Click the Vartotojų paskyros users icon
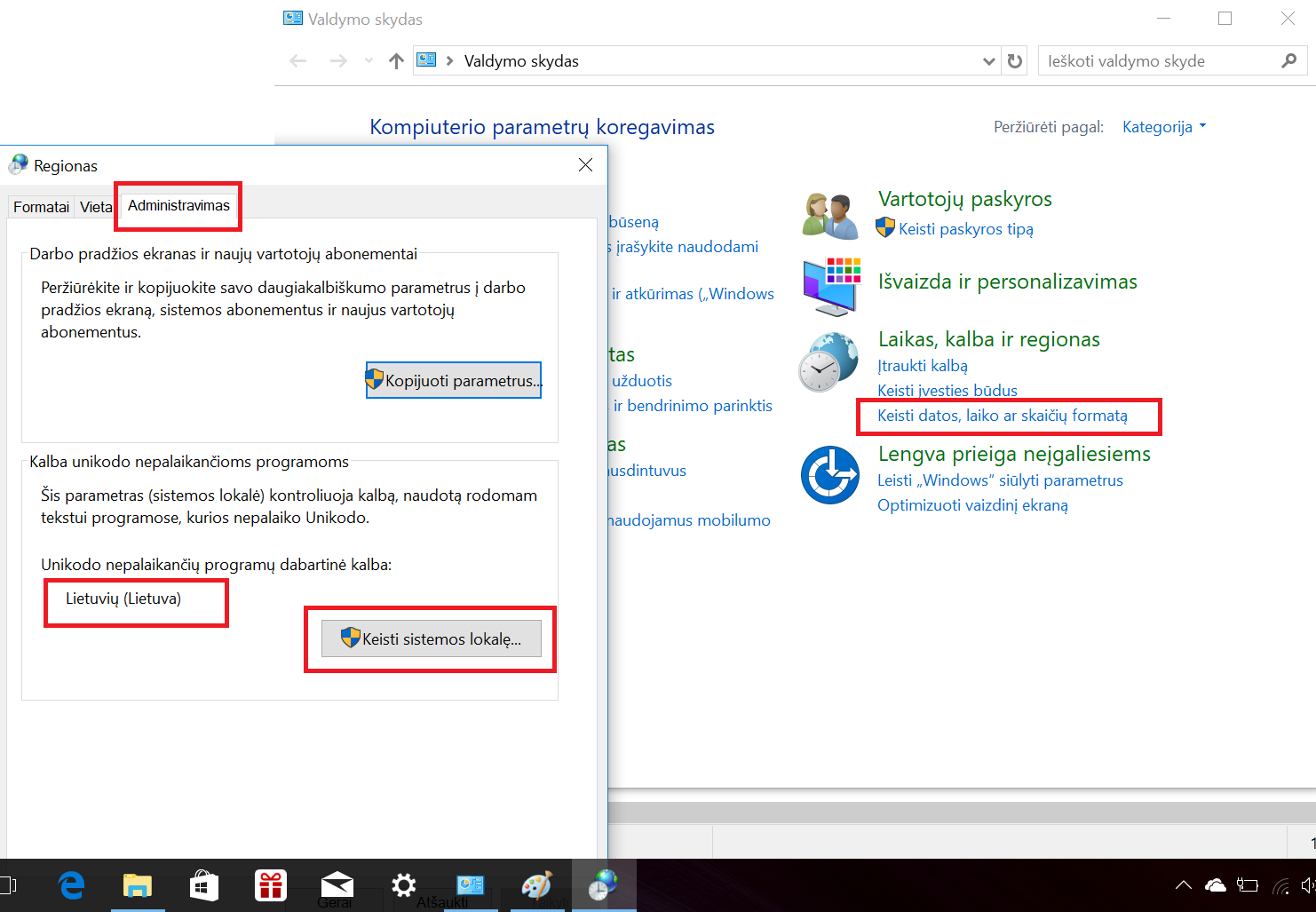This screenshot has height=912, width=1316. coord(829,216)
